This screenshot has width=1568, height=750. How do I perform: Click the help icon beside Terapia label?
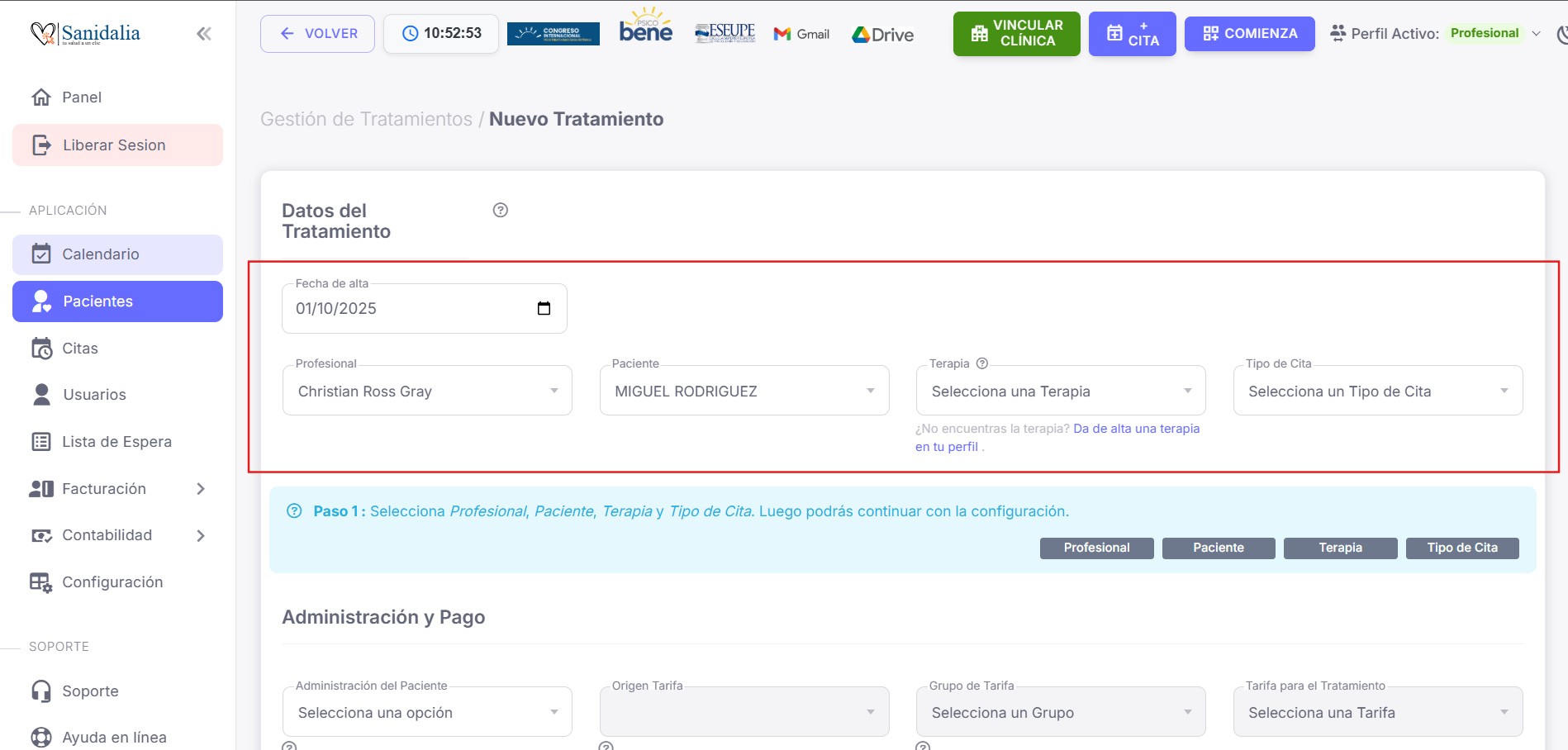pyautogui.click(x=982, y=363)
